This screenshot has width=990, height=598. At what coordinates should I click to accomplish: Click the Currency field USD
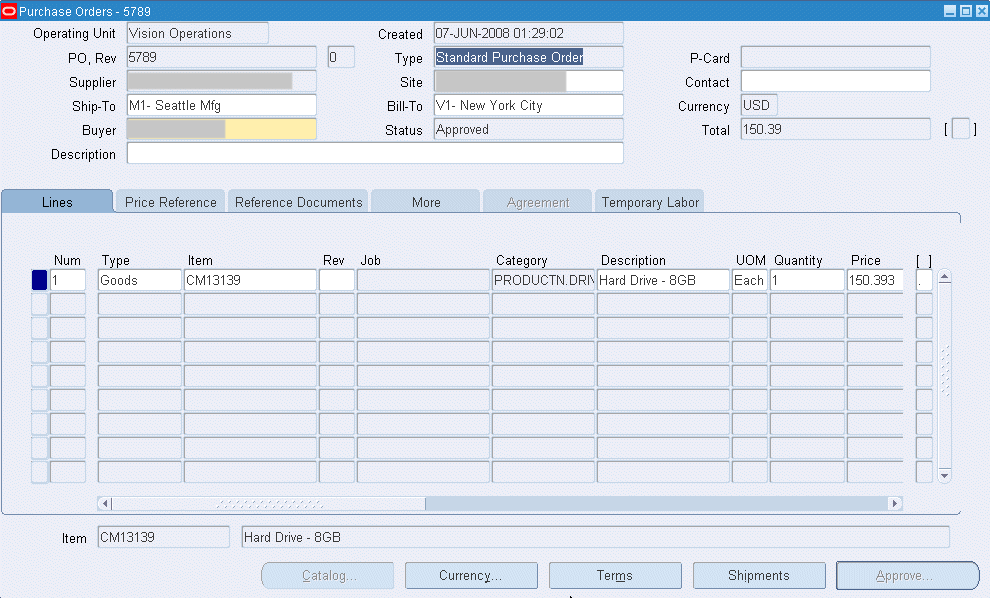759,105
